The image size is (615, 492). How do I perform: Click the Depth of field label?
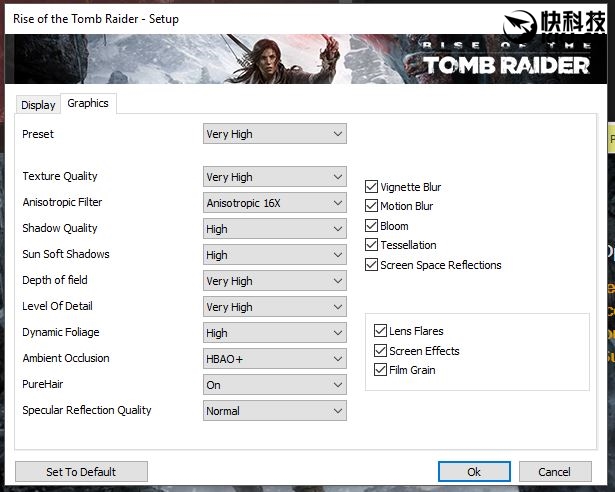click(x=55, y=280)
